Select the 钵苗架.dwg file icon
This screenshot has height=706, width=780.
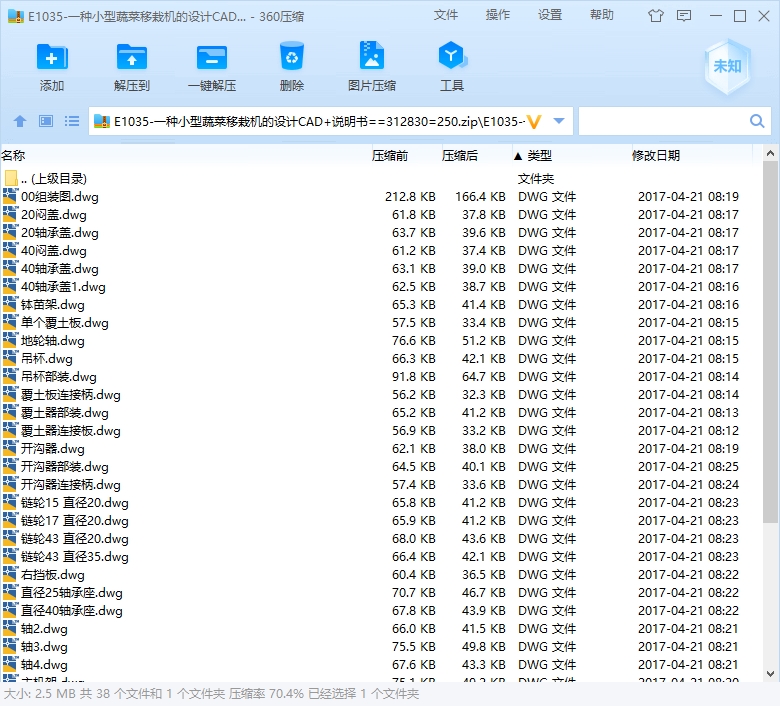10,304
